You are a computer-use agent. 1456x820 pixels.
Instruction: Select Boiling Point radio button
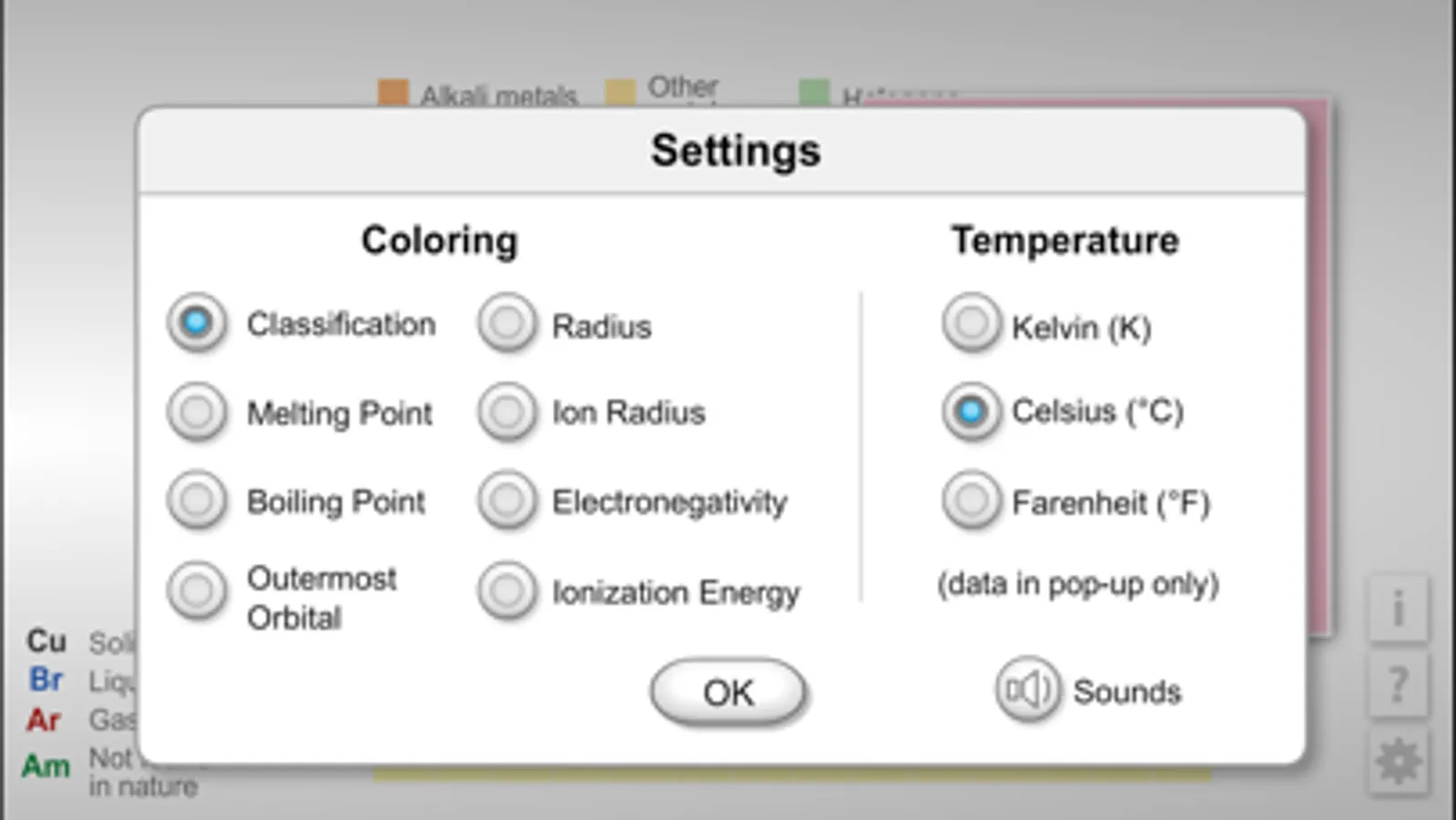196,500
